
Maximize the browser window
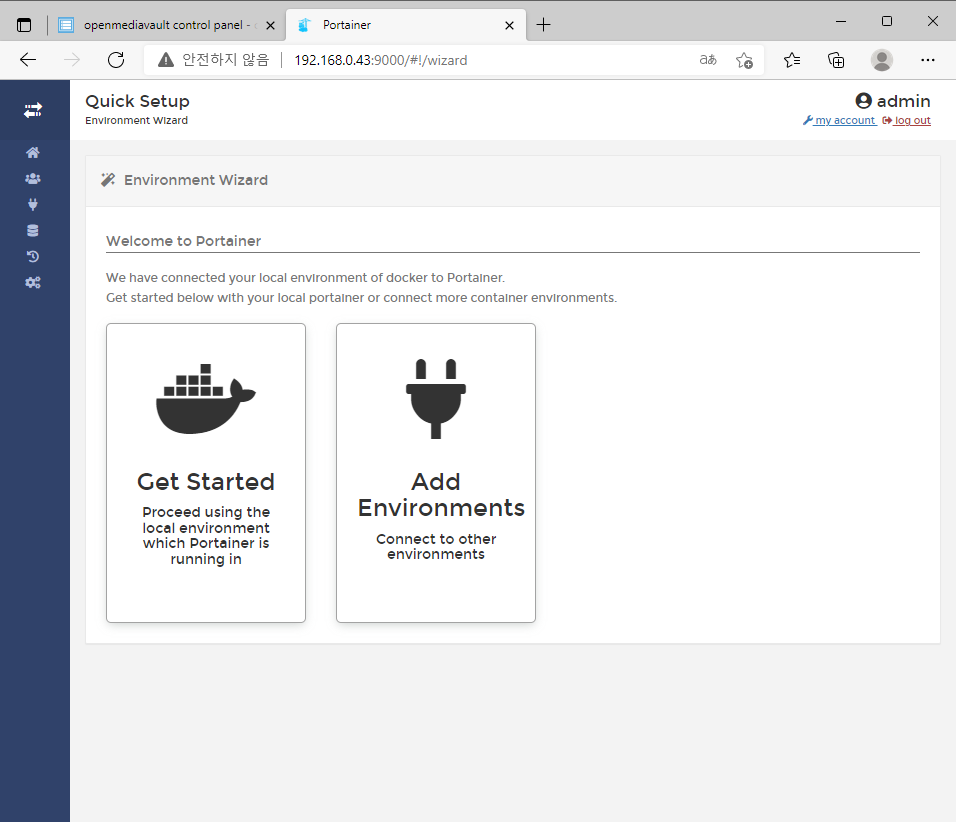tap(887, 21)
